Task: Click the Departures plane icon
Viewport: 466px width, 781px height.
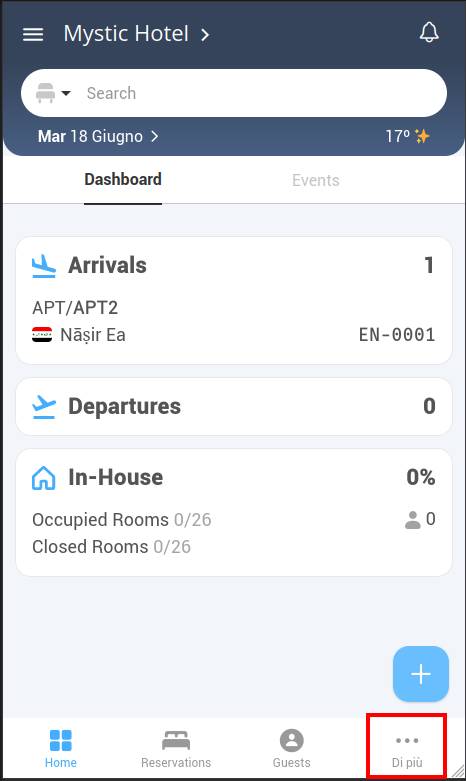Action: 44,407
